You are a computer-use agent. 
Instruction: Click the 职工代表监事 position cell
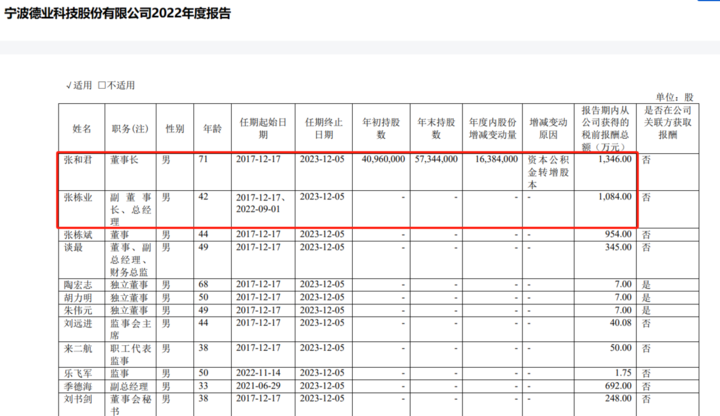coord(130,354)
